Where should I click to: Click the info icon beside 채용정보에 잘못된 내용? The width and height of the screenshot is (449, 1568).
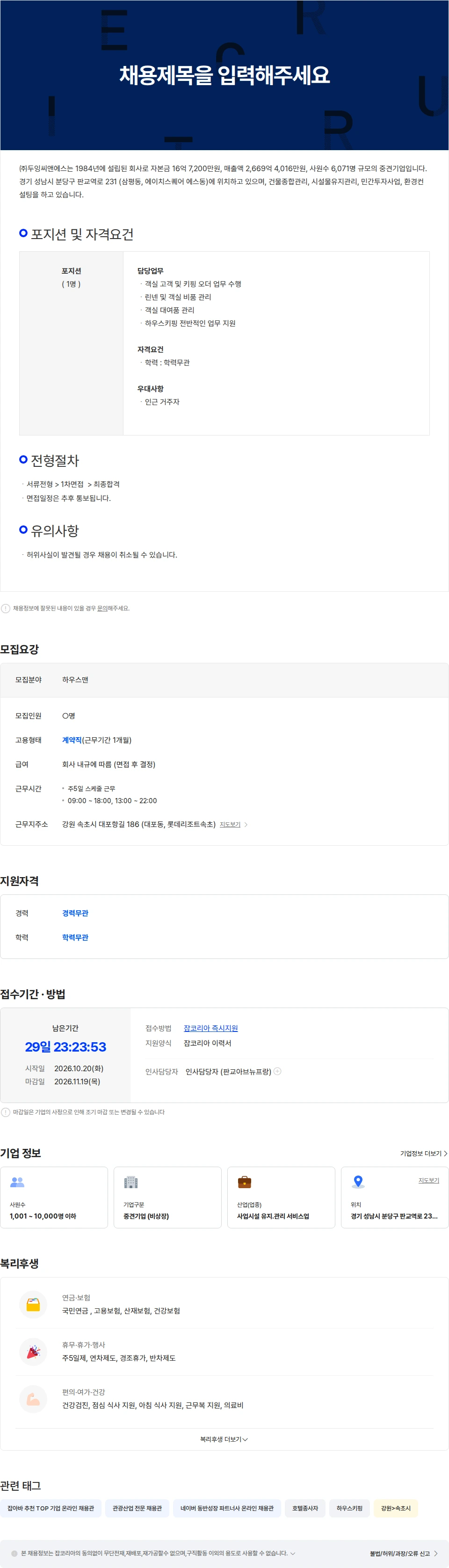pos(6,608)
